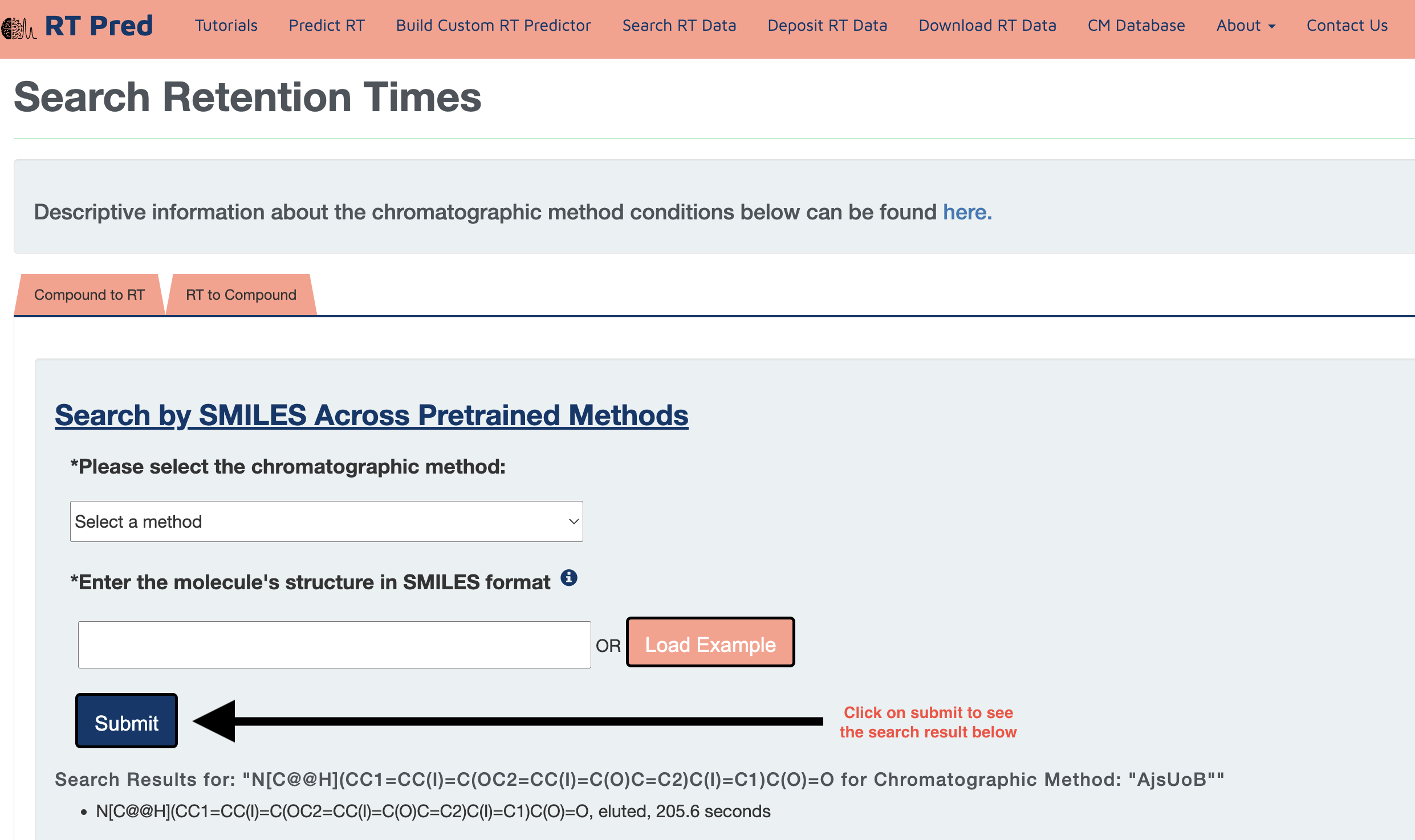Click the Search by SMILES Across Pretrained Methods heading

(371, 415)
